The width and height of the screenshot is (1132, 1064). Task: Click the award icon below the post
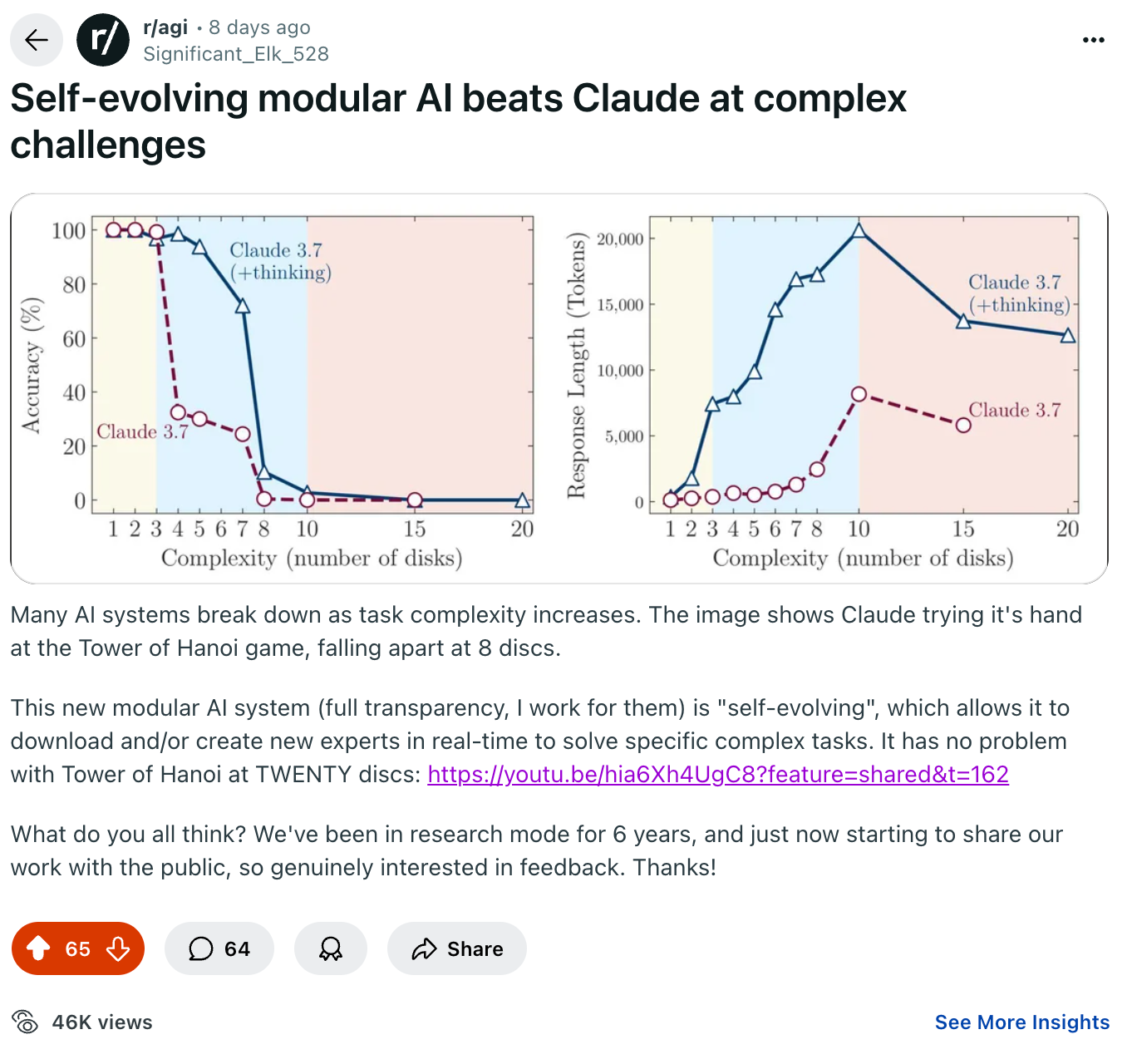(331, 948)
